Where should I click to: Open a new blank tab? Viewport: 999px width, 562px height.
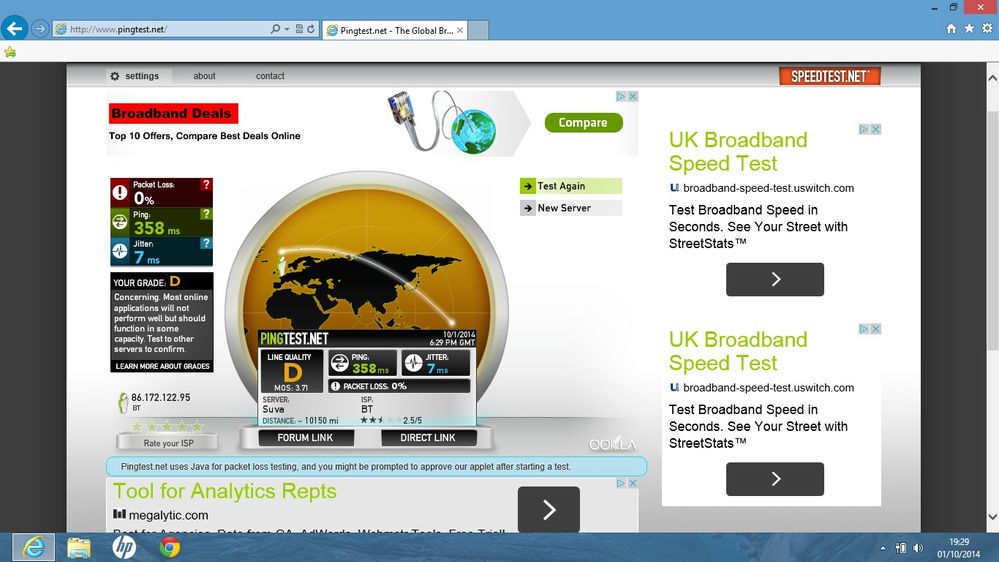(x=478, y=31)
